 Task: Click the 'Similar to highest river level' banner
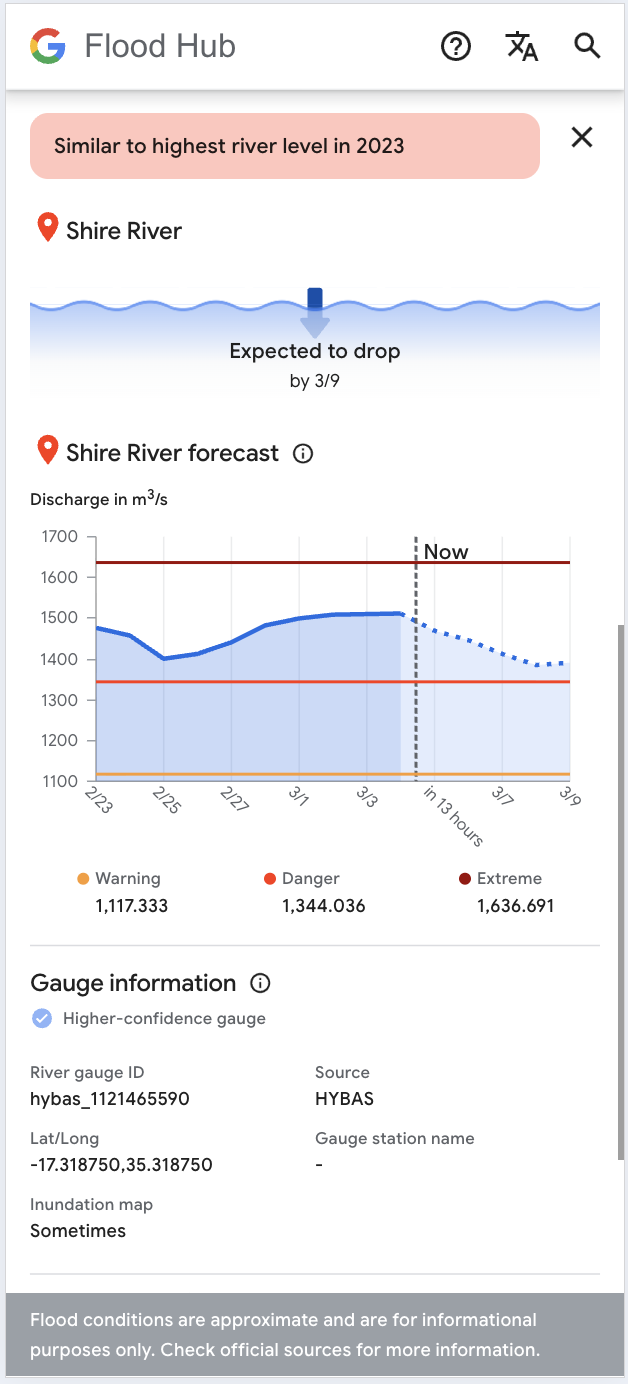pos(285,146)
